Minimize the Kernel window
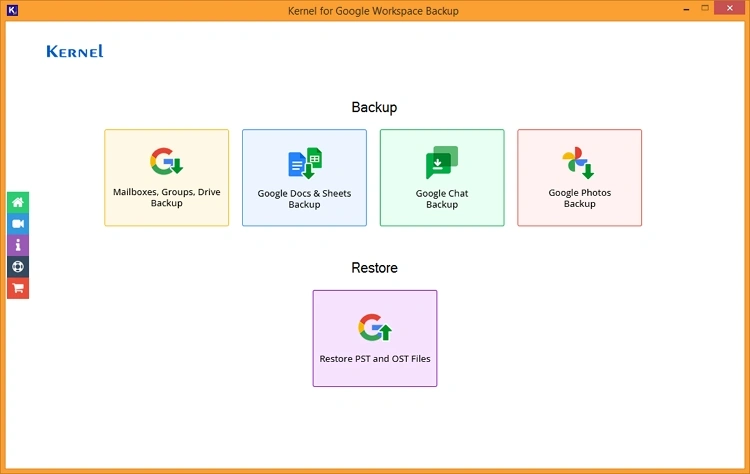The width and height of the screenshot is (750, 474). pyautogui.click(x=686, y=9)
